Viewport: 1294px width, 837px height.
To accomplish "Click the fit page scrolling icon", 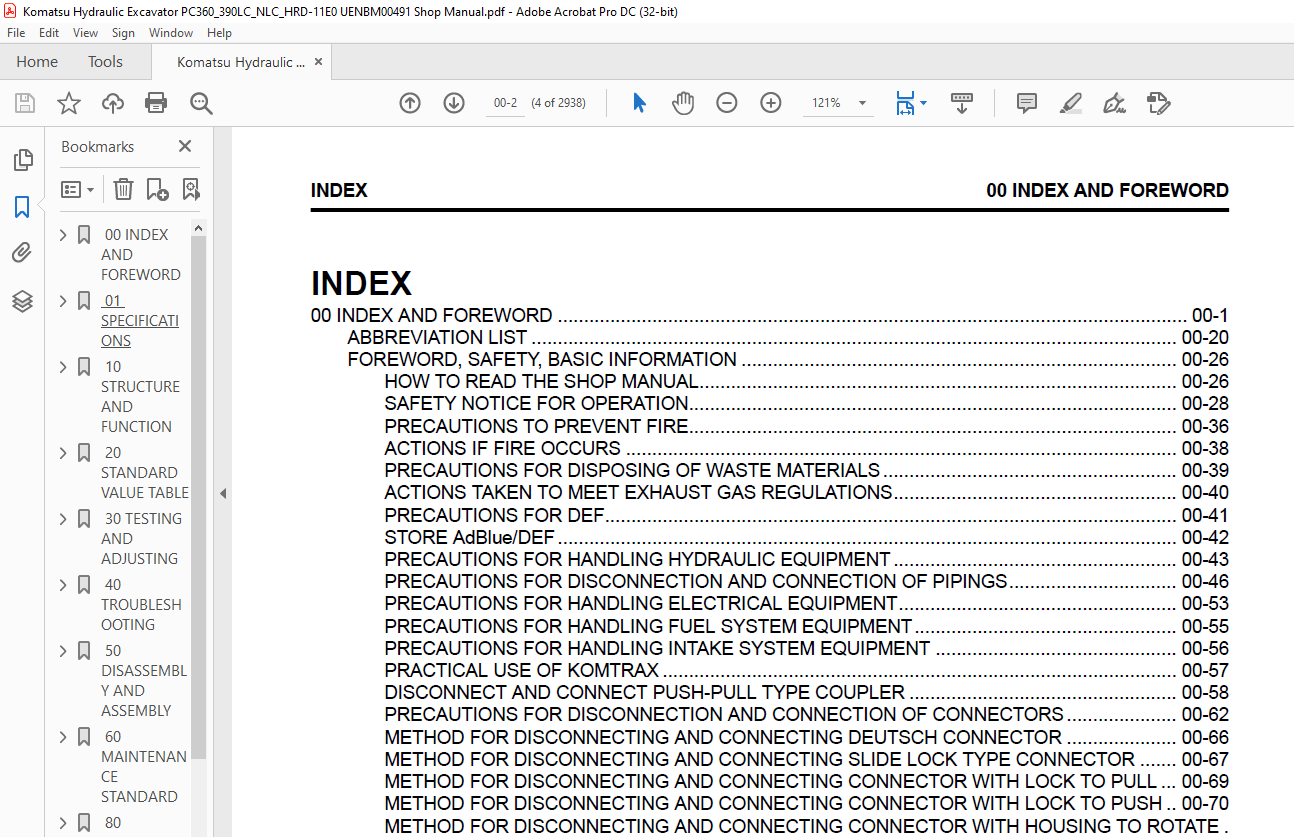I will tap(905, 103).
